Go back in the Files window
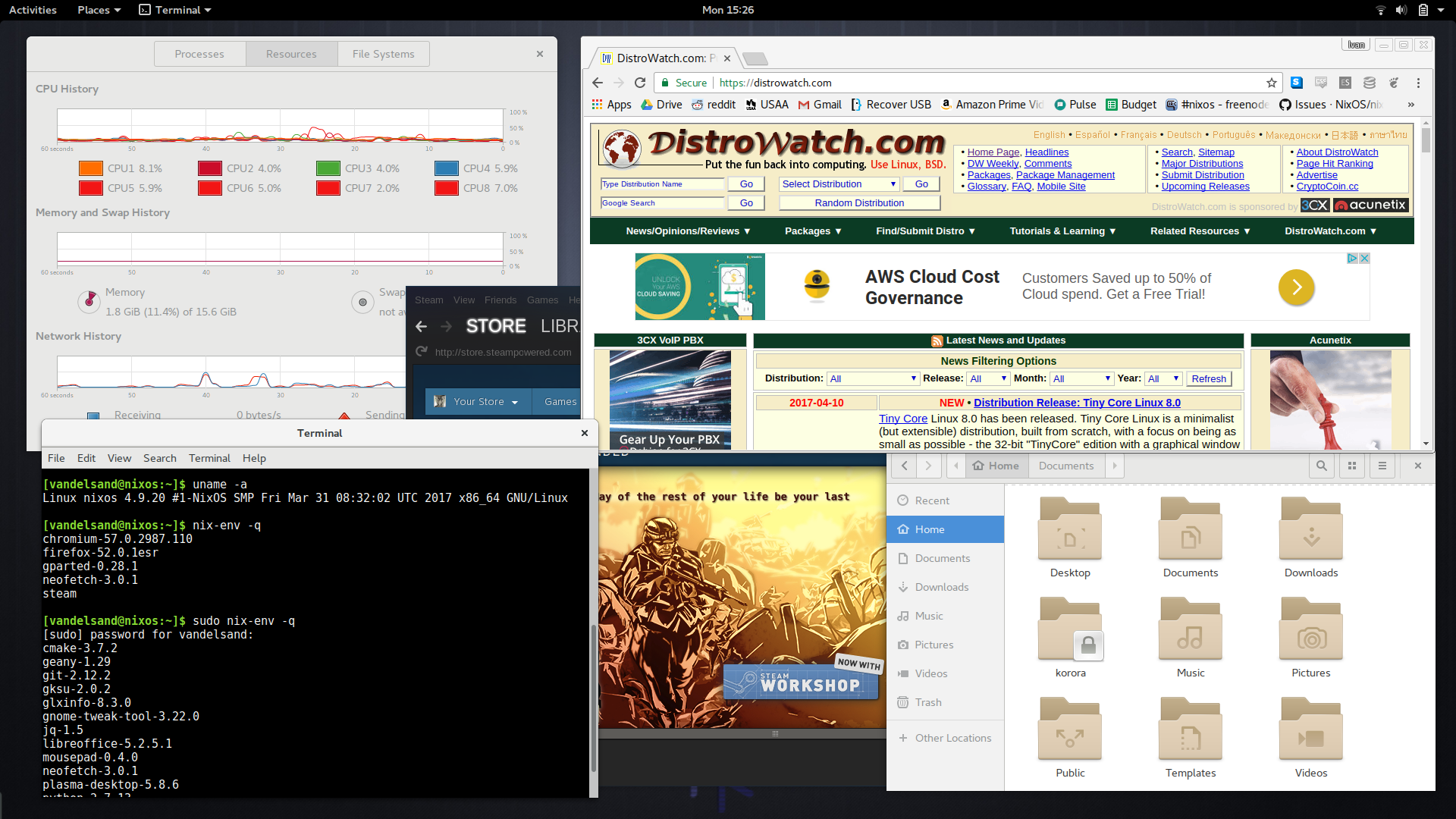 pos(904,466)
